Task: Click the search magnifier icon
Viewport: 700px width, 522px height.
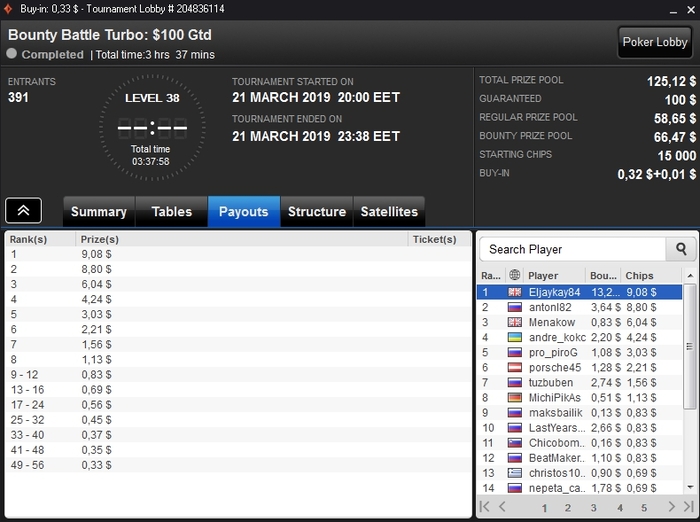Action: [681, 249]
